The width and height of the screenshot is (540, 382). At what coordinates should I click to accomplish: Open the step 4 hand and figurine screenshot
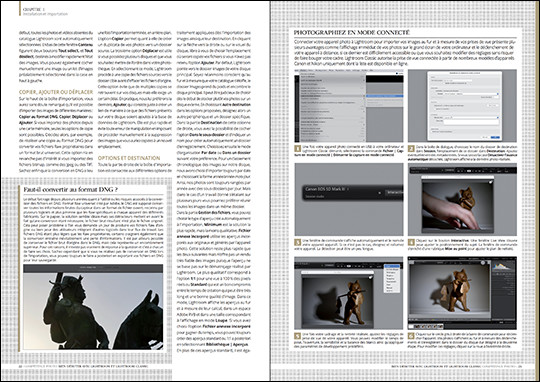click(x=462, y=199)
